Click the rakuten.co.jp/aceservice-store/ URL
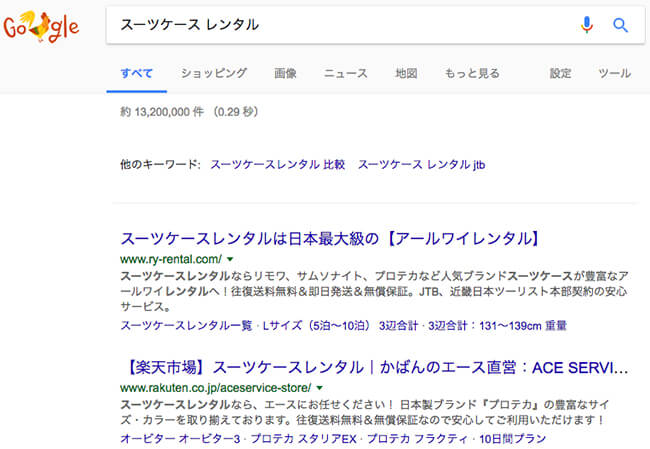The width and height of the screenshot is (650, 449). click(x=216, y=388)
